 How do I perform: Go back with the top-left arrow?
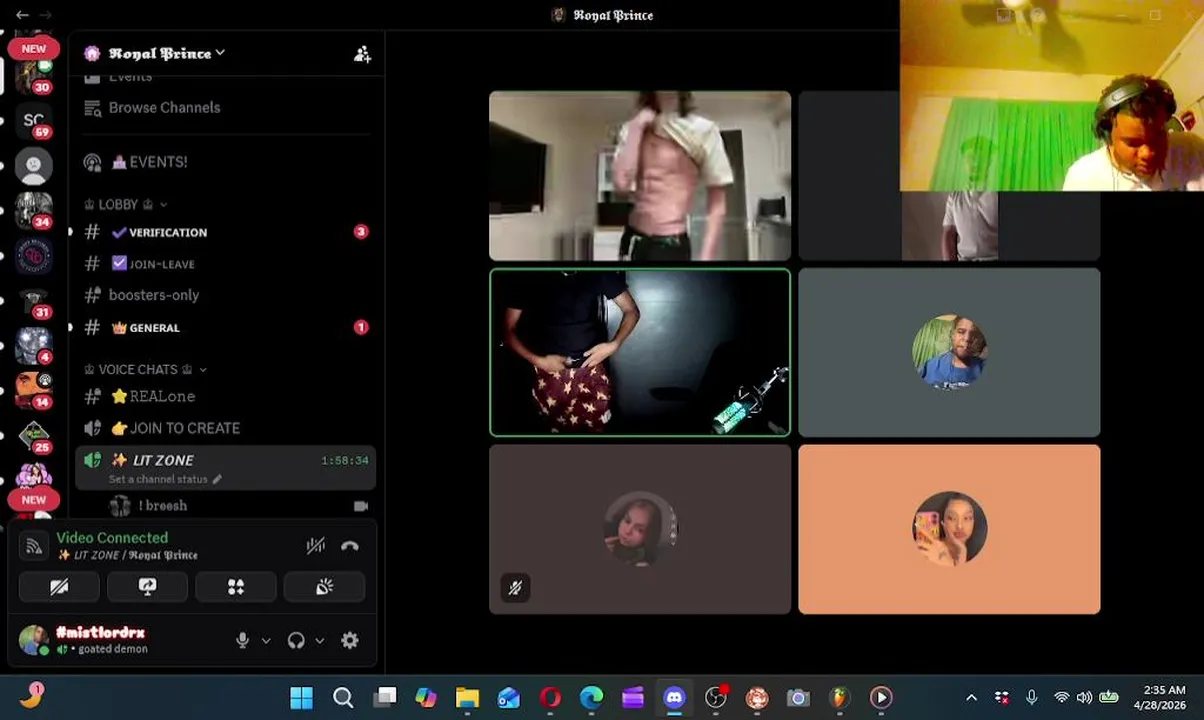click(x=21, y=15)
